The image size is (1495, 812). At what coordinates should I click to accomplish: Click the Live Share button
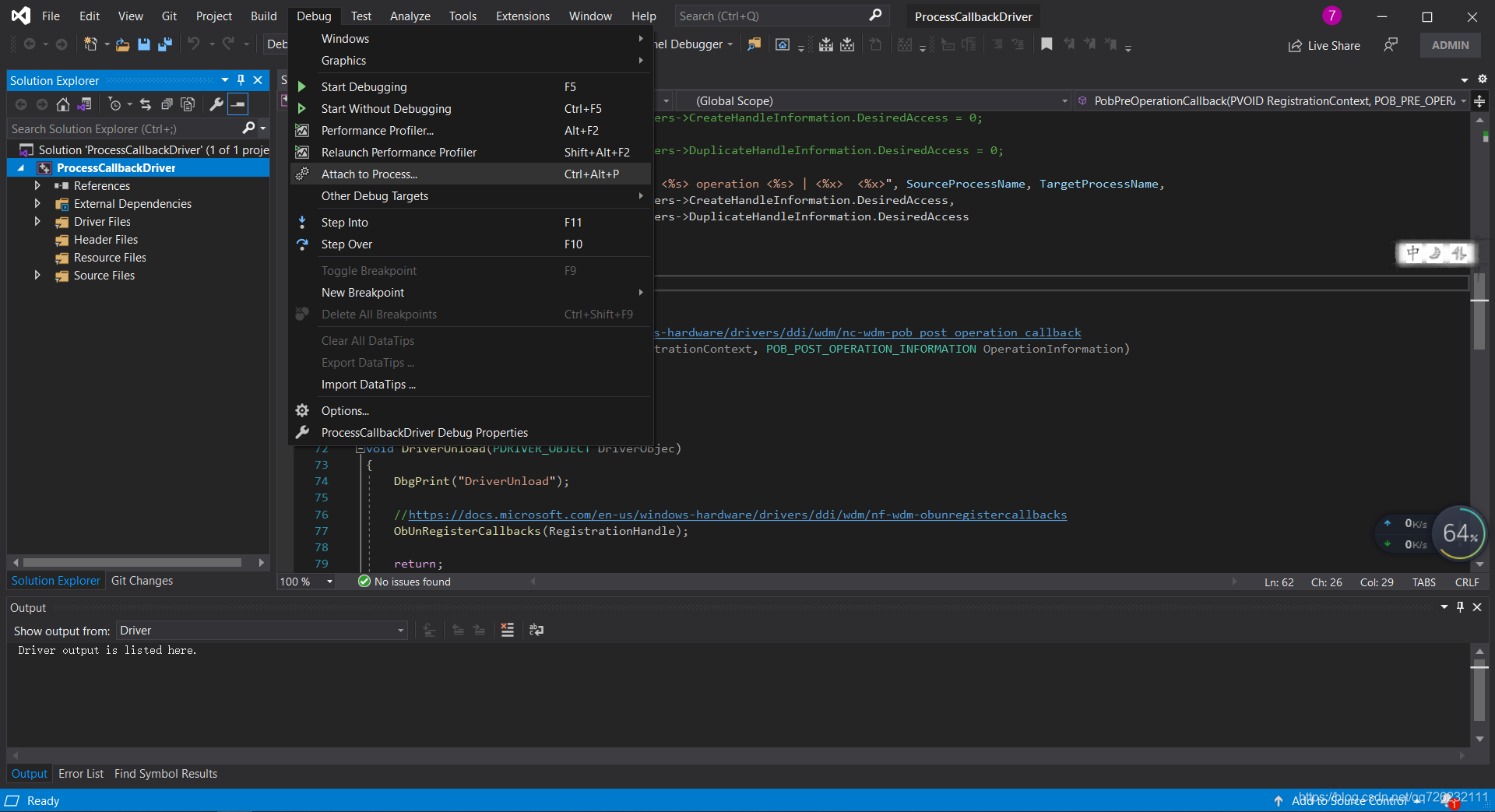click(1324, 46)
